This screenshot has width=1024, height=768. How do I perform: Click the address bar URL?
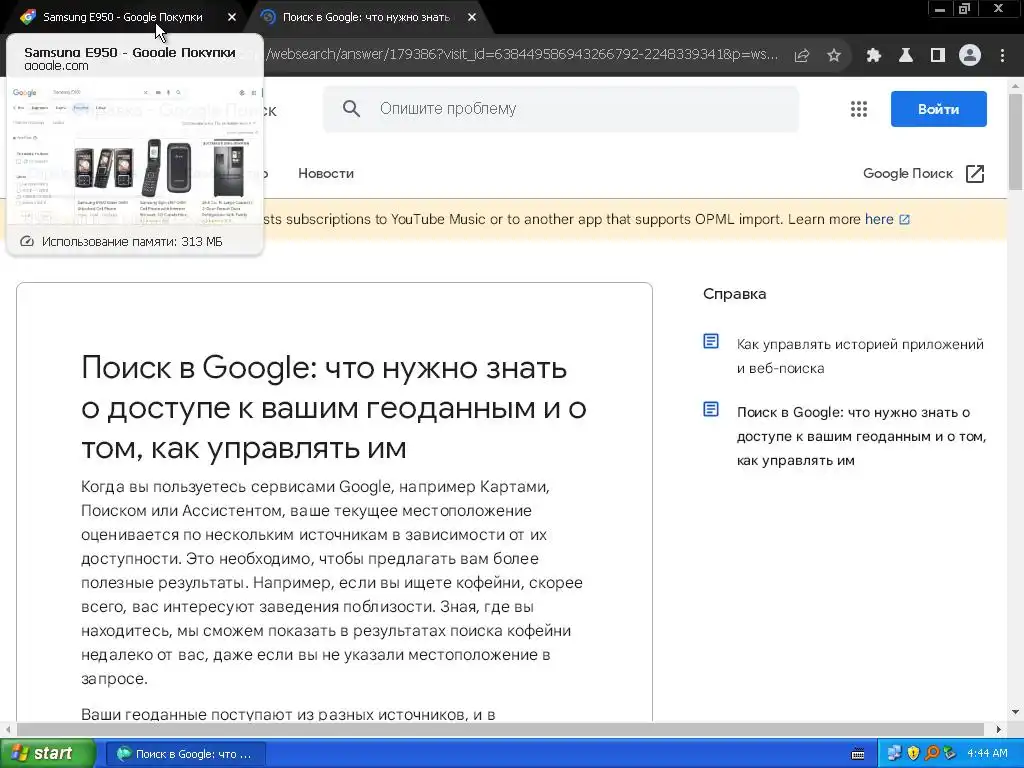522,54
